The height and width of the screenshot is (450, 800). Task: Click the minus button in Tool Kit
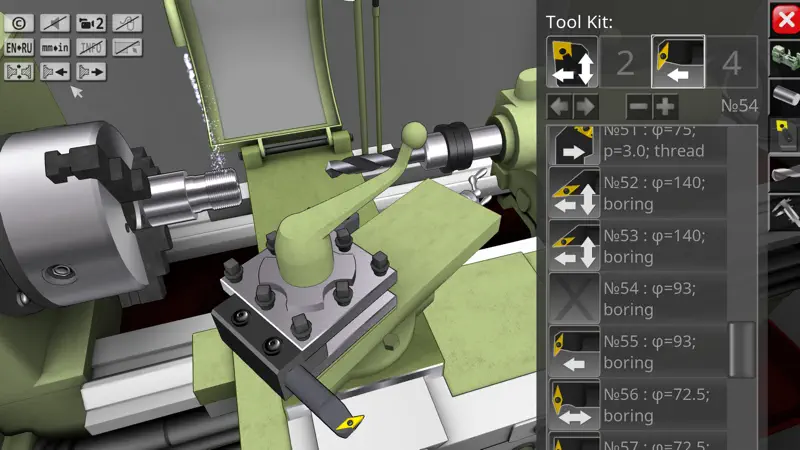[x=639, y=107]
